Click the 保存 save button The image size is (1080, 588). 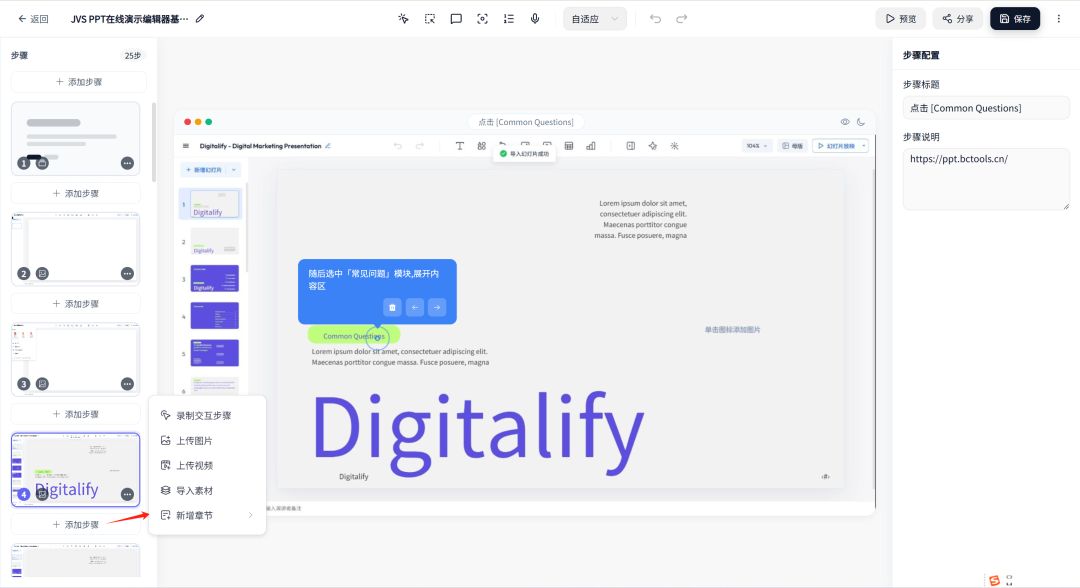[1015, 19]
